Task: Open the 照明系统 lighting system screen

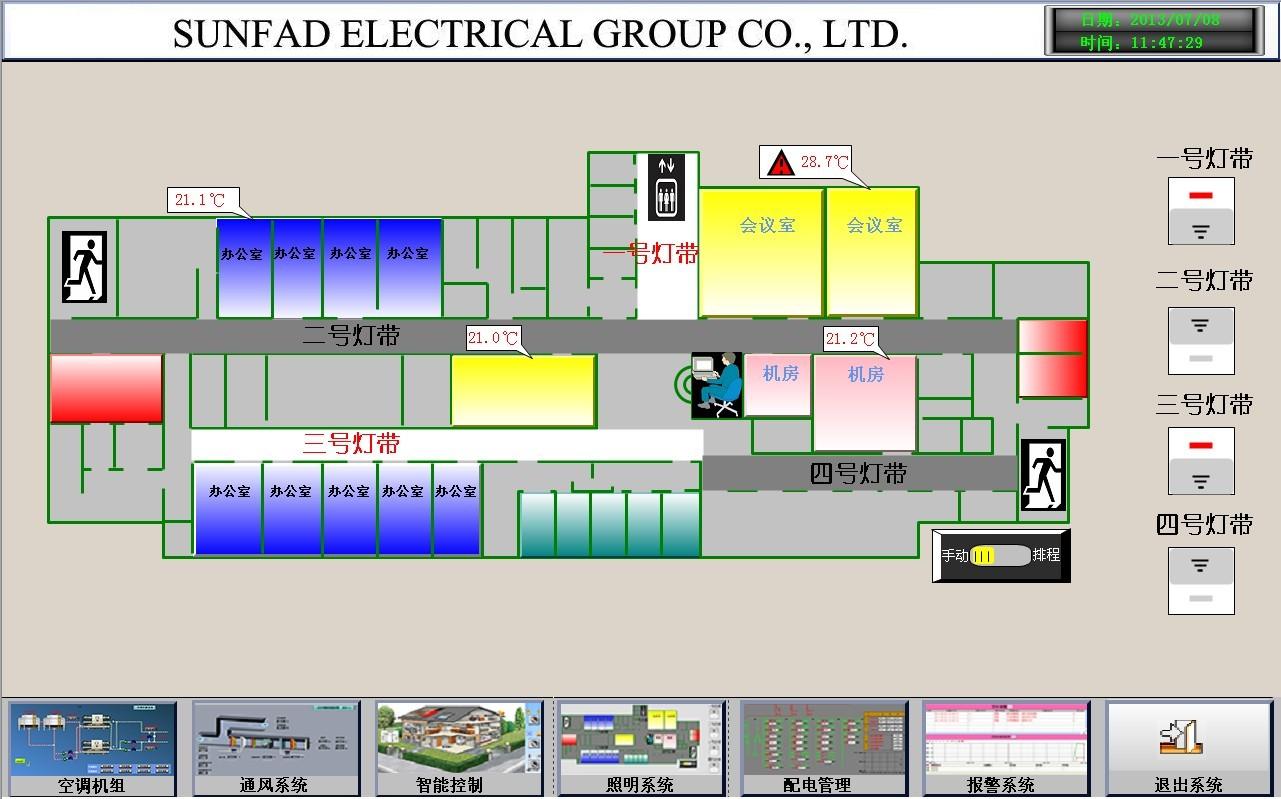Action: click(640, 749)
